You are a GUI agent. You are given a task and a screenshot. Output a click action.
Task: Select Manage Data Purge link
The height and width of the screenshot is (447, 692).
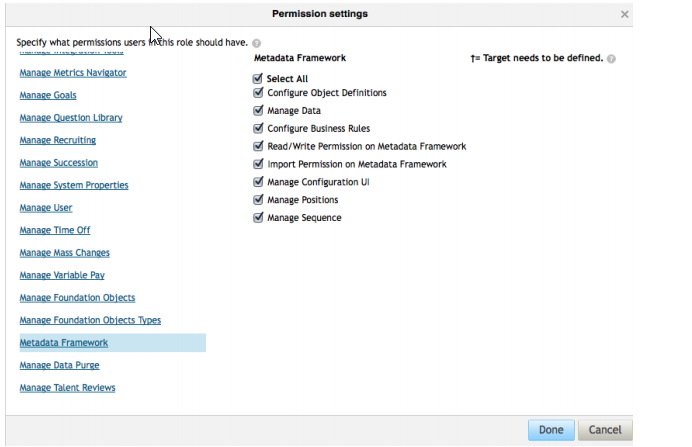point(60,365)
